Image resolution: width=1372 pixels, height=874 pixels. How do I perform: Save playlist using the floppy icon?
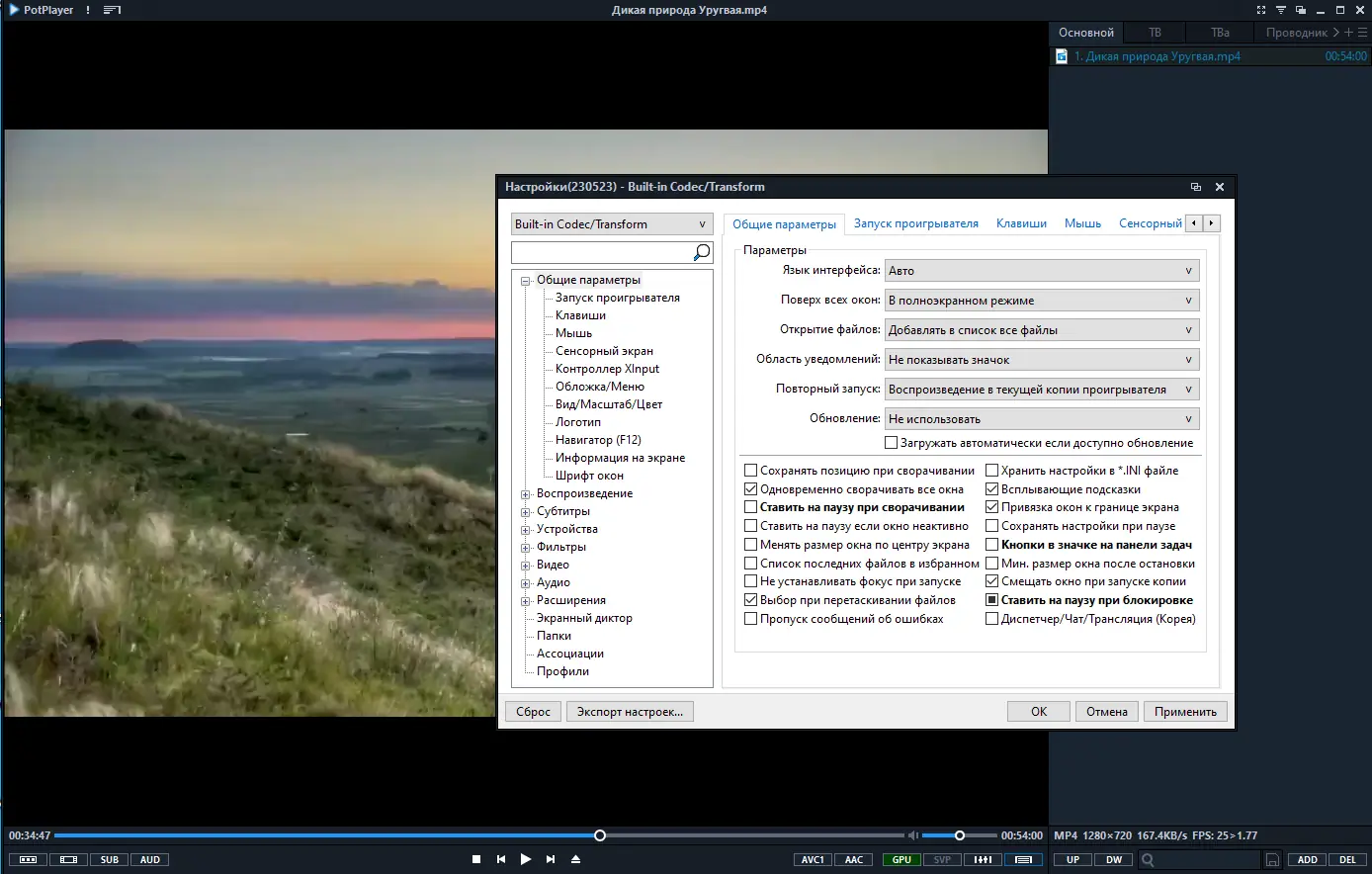click(x=1272, y=860)
